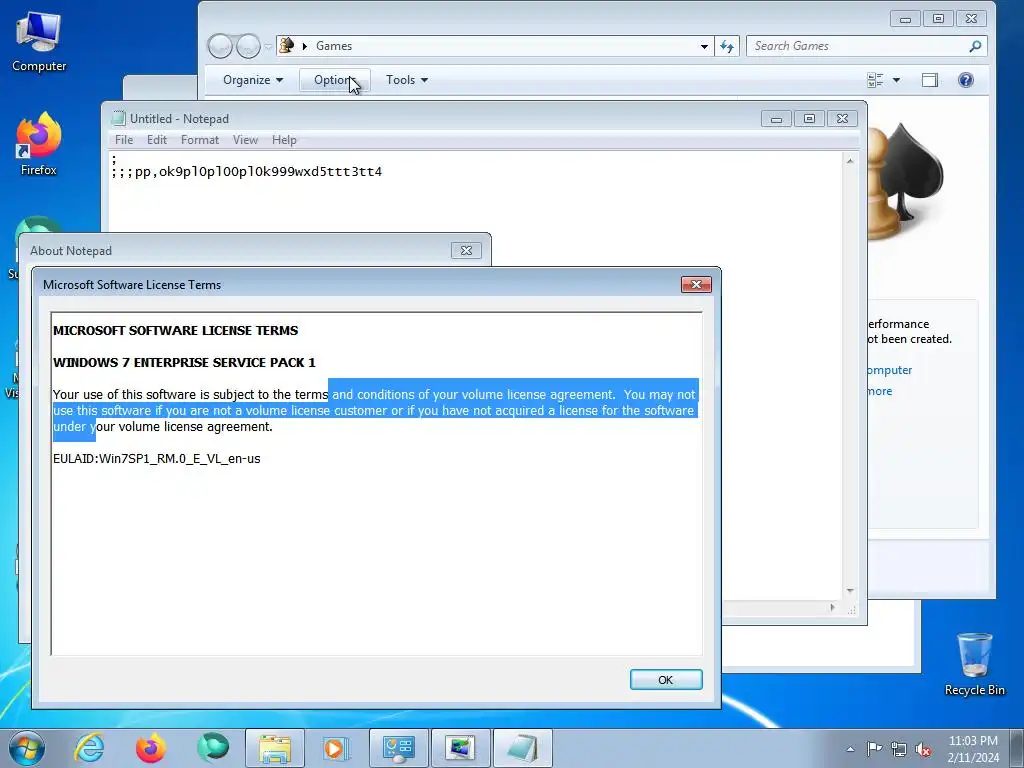Click the Show desktop button
Image resolution: width=1024 pixels, height=768 pixels.
[1017, 748]
